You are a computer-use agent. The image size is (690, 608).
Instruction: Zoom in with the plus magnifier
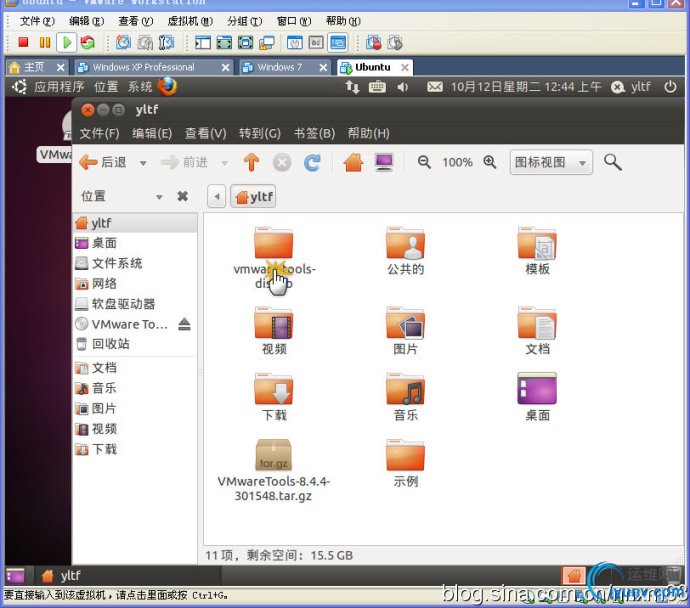pos(490,162)
